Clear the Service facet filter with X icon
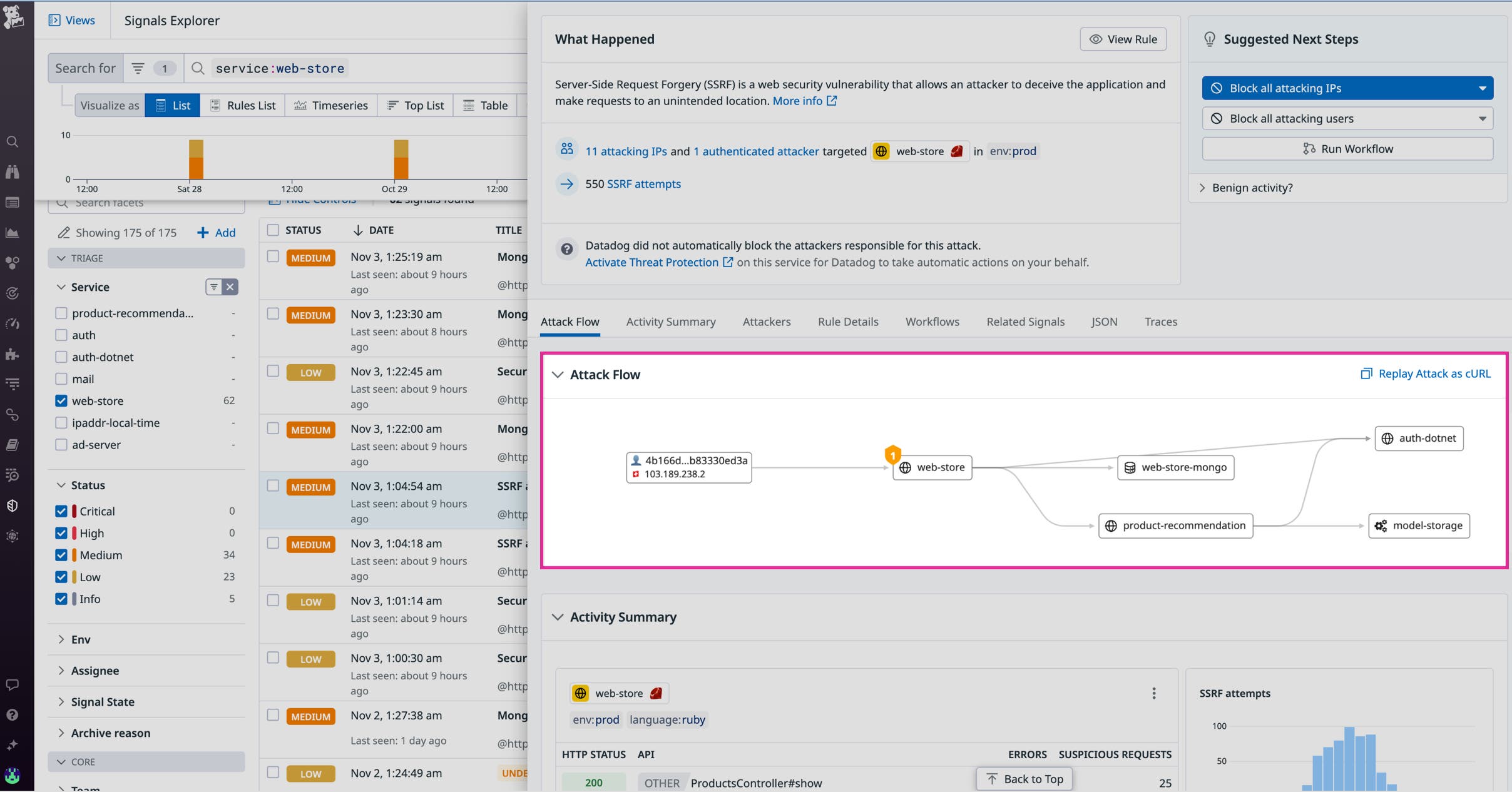The height and width of the screenshot is (792, 1512). coord(230,287)
